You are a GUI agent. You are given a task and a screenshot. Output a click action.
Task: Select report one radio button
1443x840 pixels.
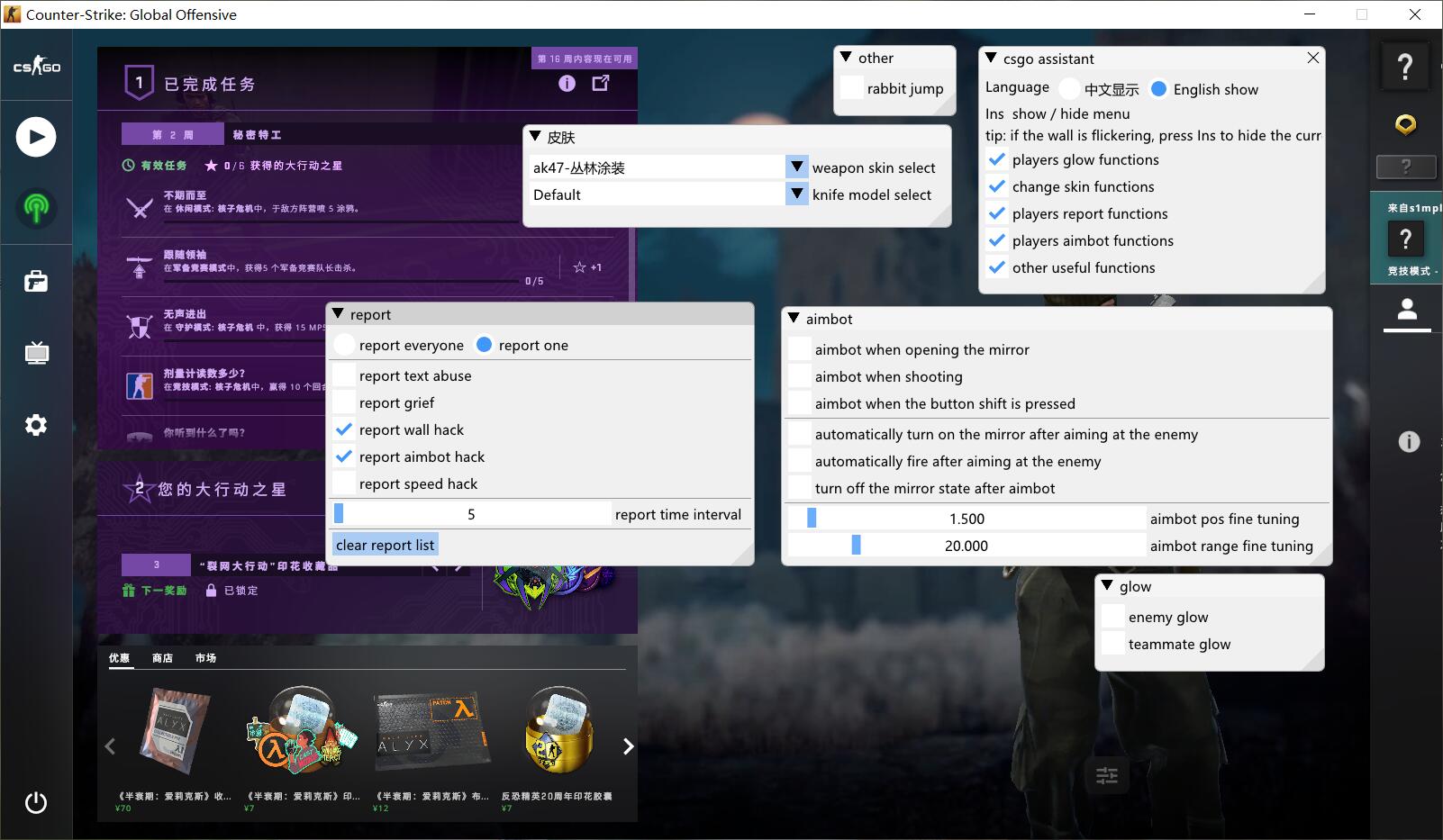pyautogui.click(x=484, y=345)
